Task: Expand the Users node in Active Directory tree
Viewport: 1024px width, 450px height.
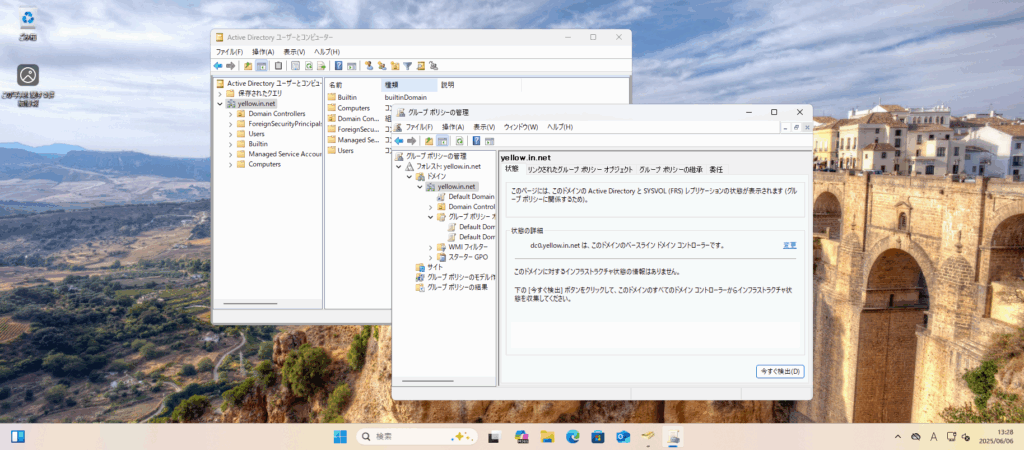Action: 231,134
